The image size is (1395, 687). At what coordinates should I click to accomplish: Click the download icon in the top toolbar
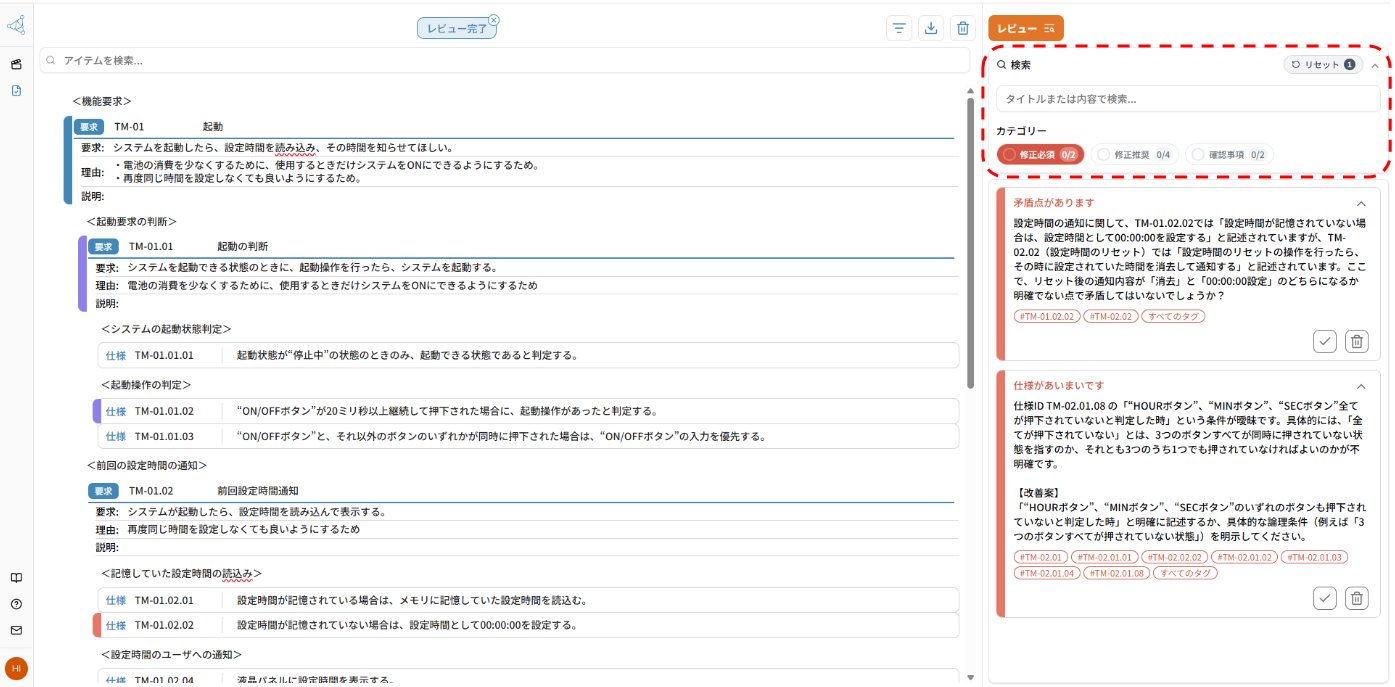[931, 29]
